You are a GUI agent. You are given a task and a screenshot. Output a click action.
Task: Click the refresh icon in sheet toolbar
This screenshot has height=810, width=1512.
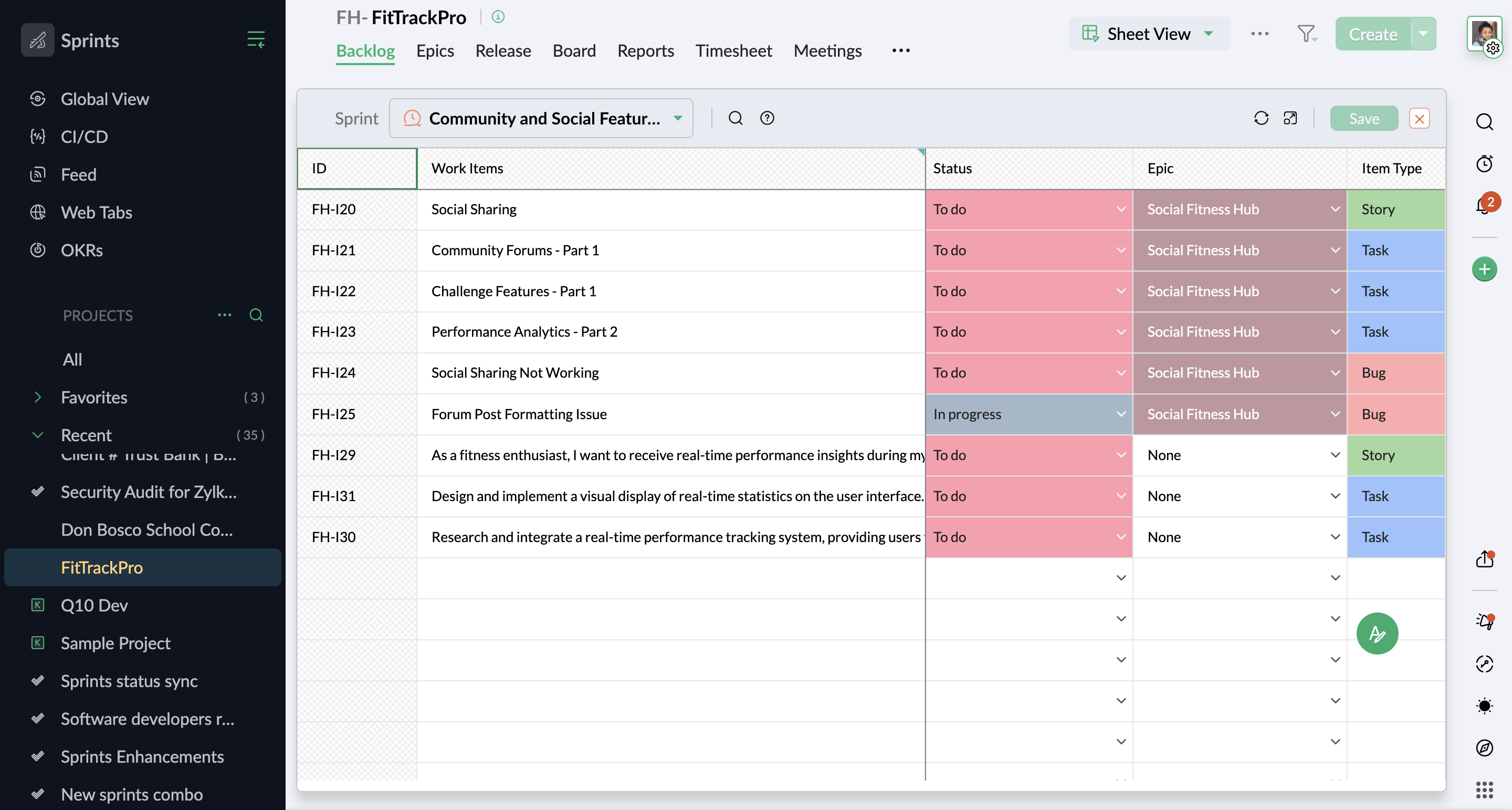pyautogui.click(x=1261, y=118)
